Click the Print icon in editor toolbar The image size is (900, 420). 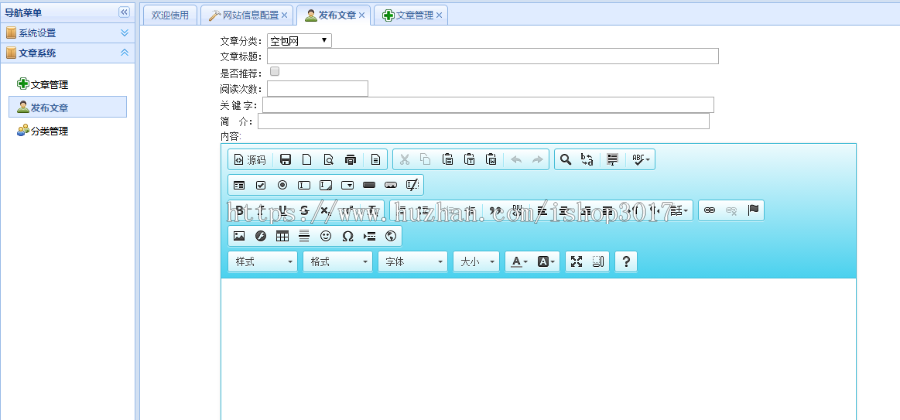click(x=350, y=159)
